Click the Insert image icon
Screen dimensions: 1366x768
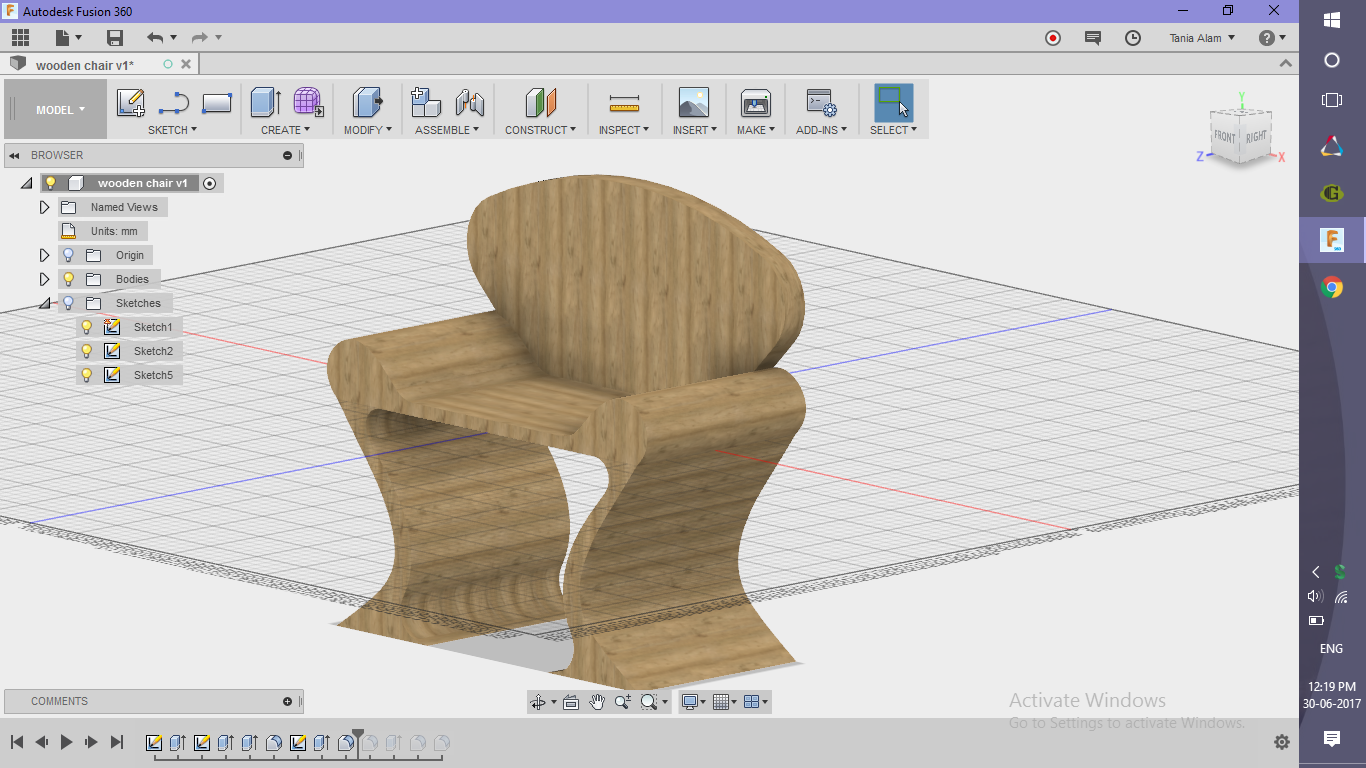[x=693, y=103]
